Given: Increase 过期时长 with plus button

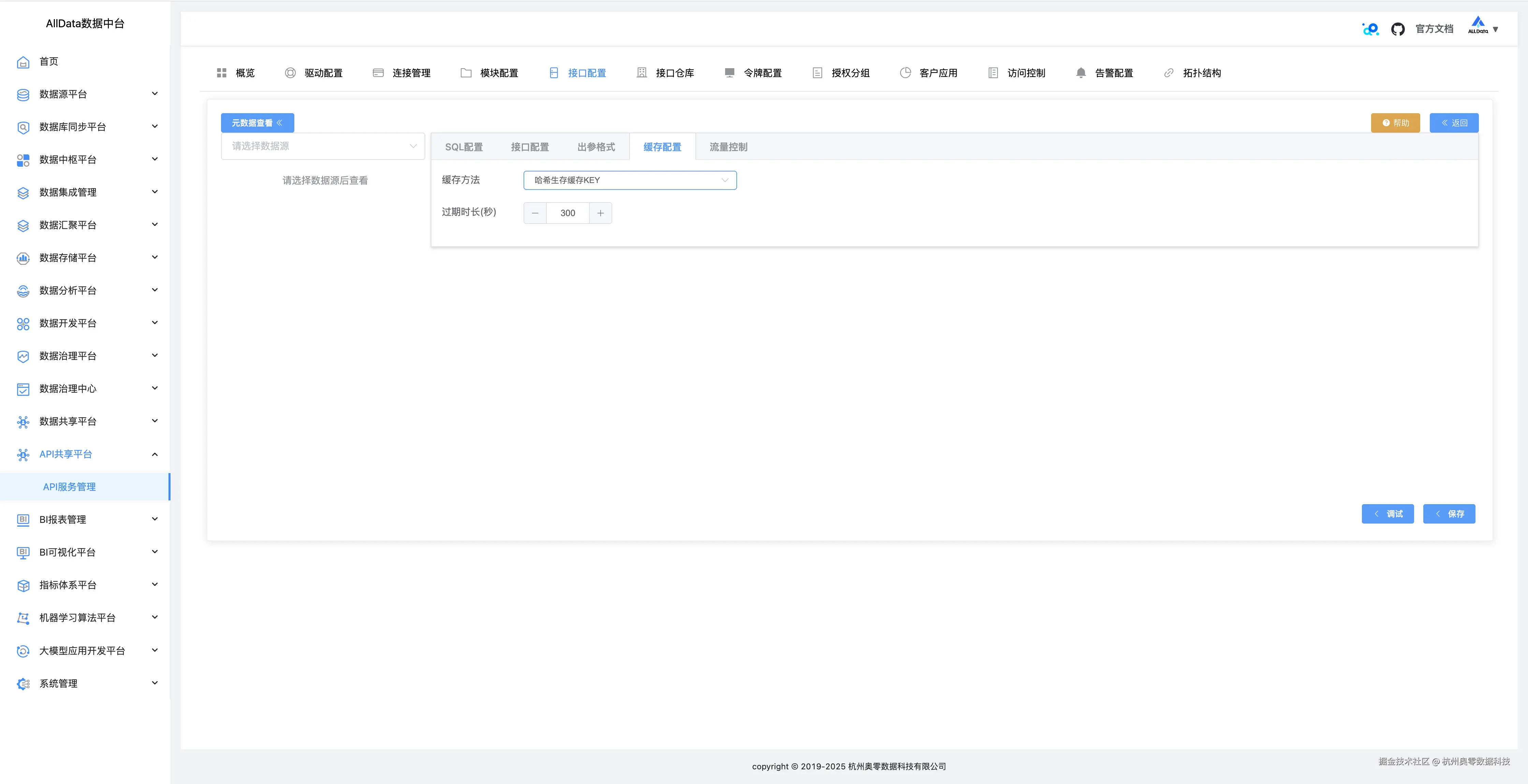Looking at the screenshot, I should (x=600, y=213).
